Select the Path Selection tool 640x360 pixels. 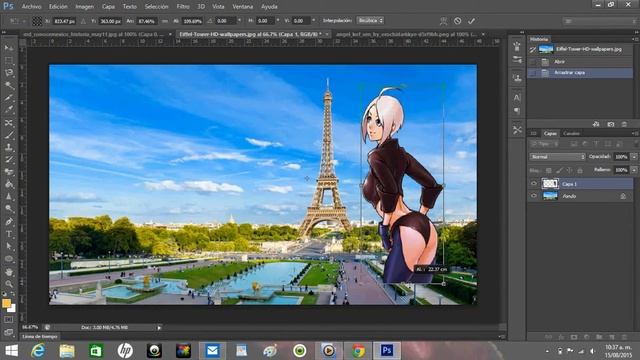point(9,247)
